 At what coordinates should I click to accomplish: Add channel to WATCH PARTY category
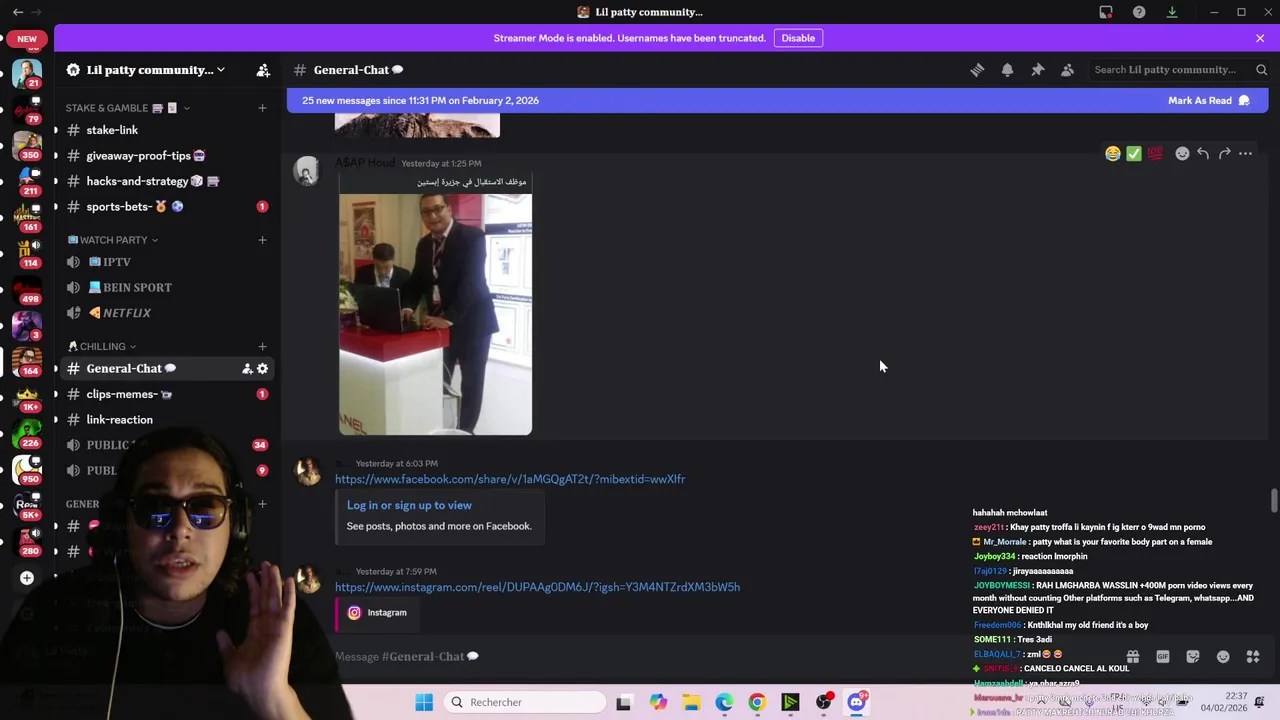click(x=262, y=240)
